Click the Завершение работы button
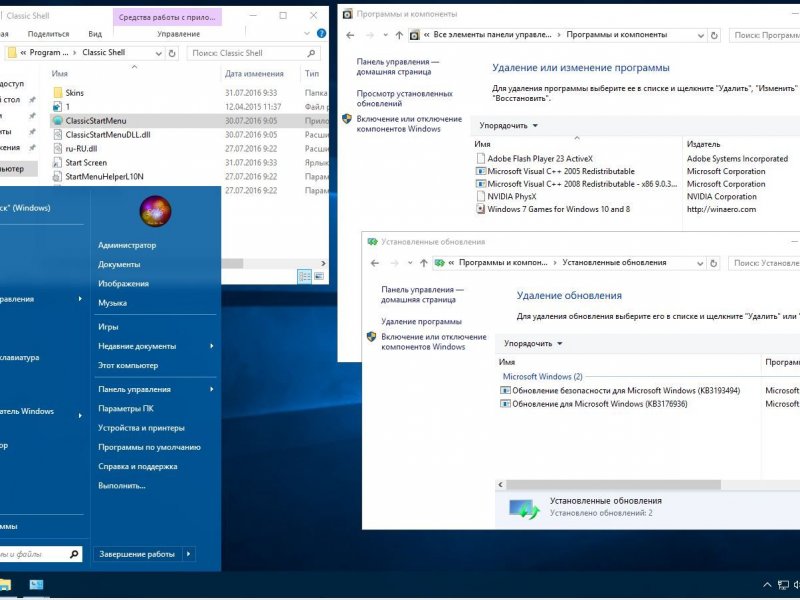The height and width of the screenshot is (600, 800). coord(137,554)
